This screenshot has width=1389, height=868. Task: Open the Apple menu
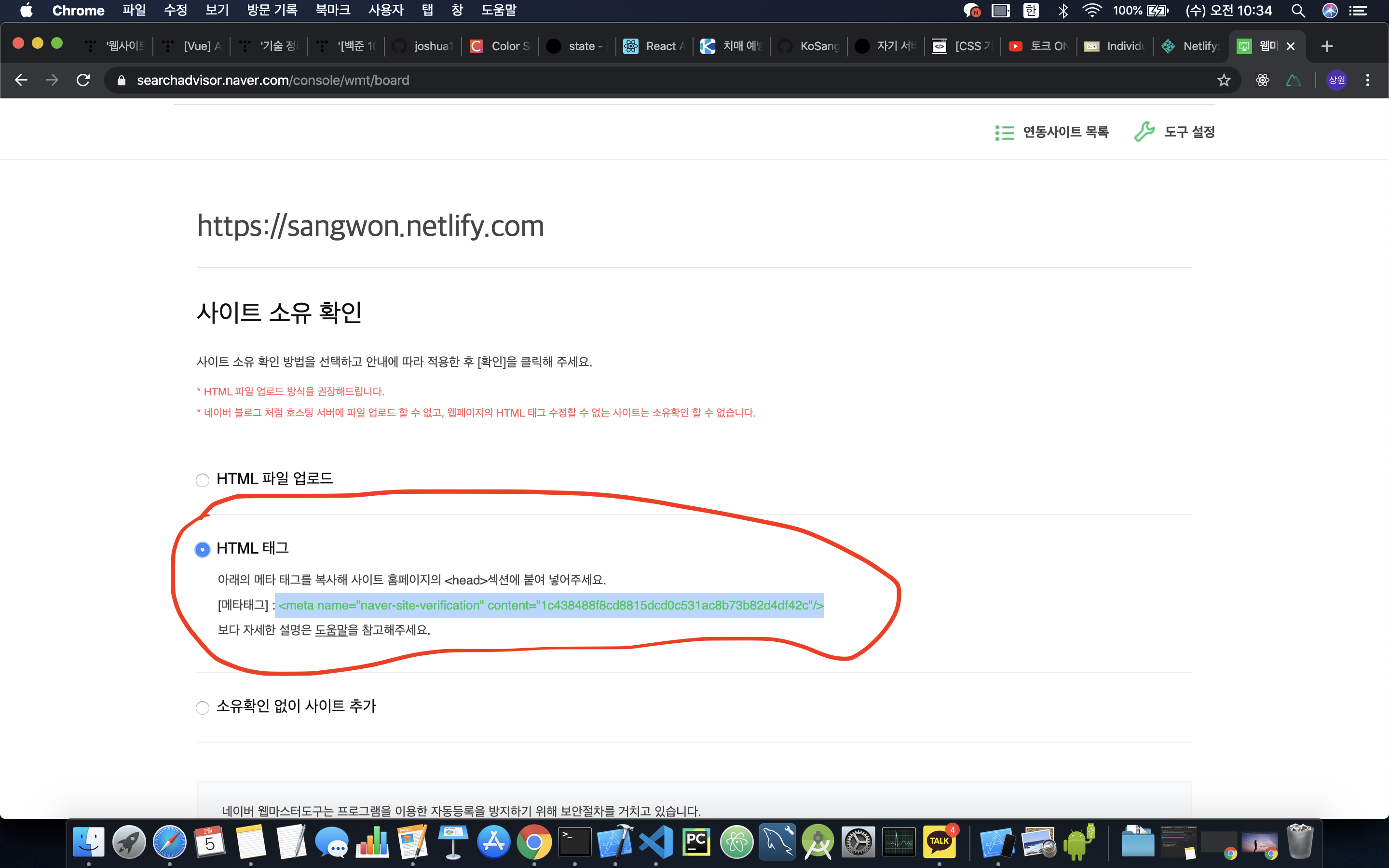point(27,10)
